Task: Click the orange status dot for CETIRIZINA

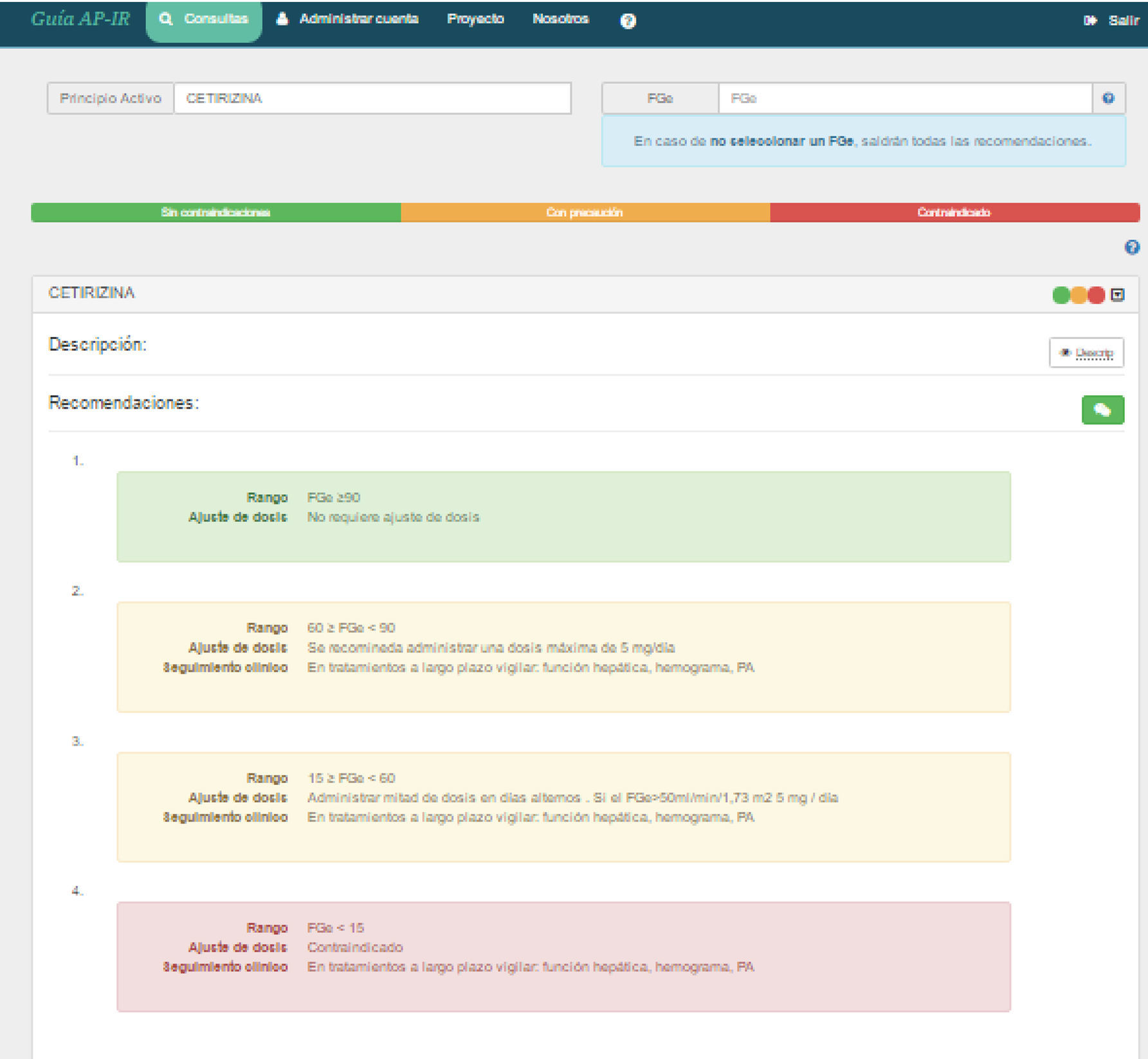Action: tap(1079, 295)
